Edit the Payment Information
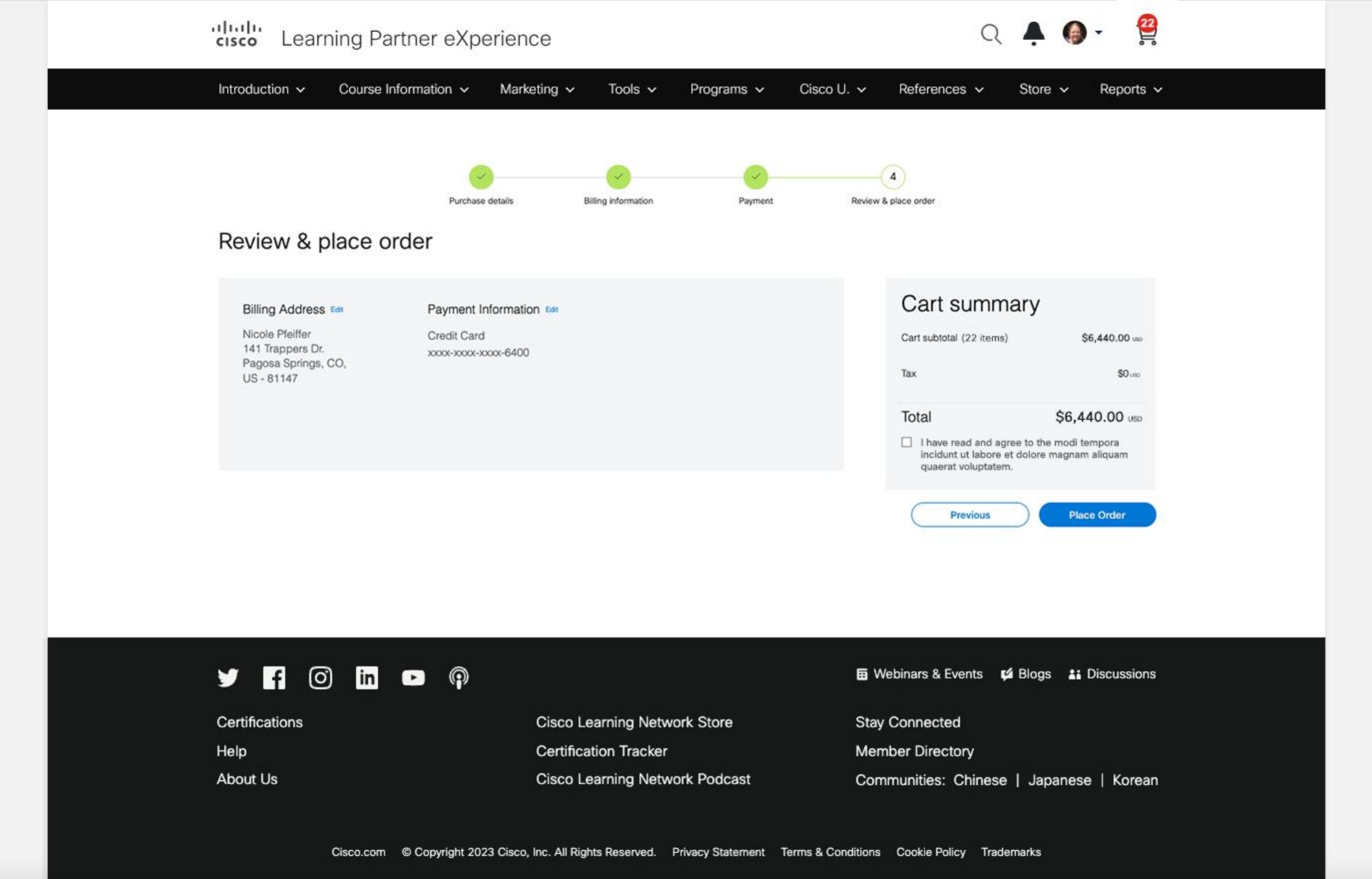Image resolution: width=1372 pixels, height=879 pixels. pyautogui.click(x=552, y=310)
